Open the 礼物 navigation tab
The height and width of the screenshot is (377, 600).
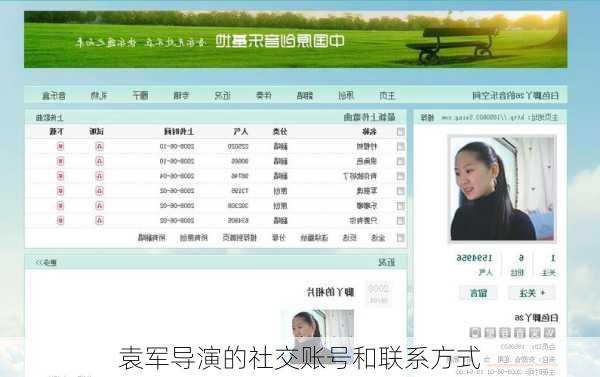click(x=99, y=95)
